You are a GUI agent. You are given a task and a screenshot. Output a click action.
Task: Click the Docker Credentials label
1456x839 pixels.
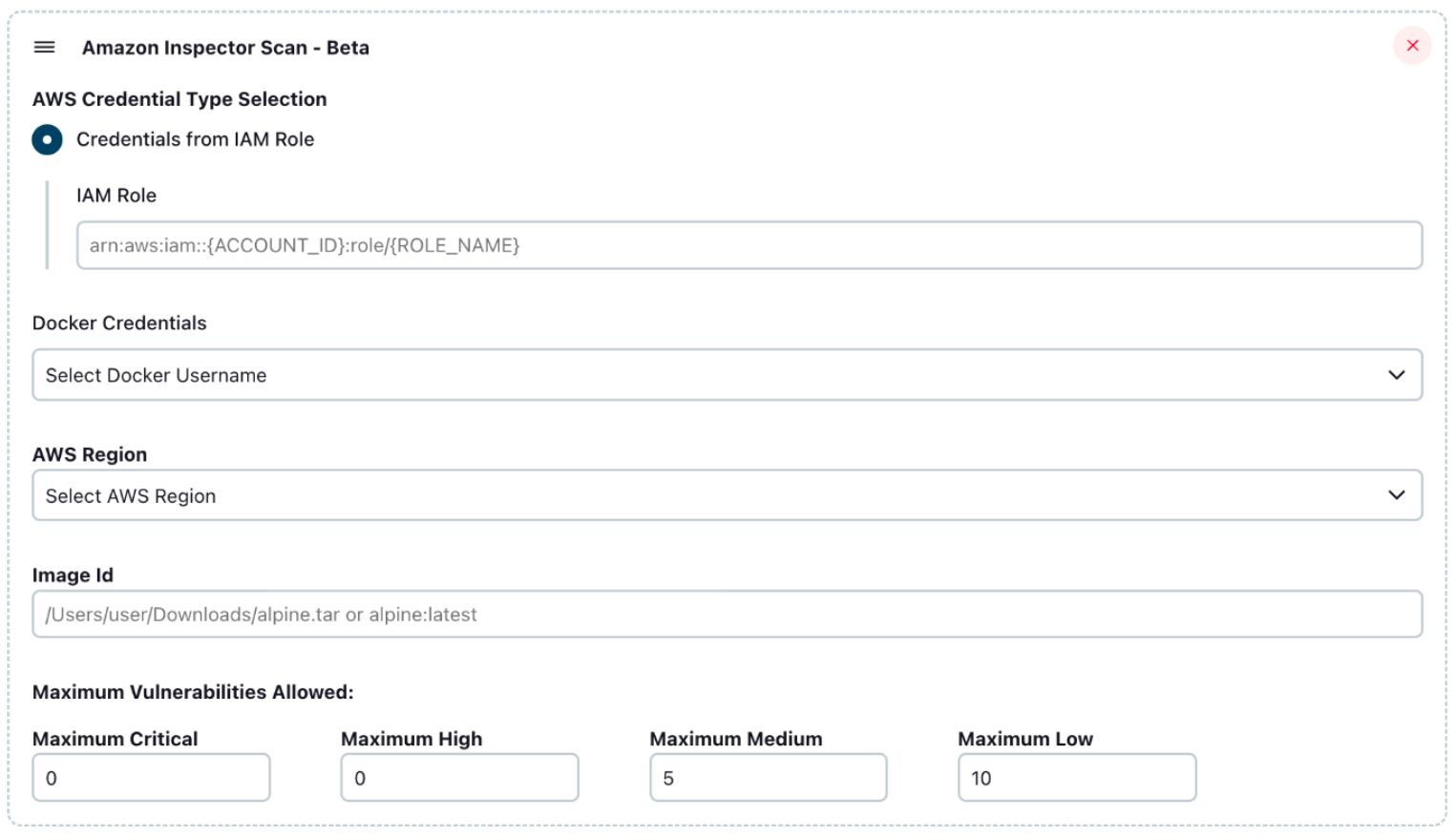[119, 324]
